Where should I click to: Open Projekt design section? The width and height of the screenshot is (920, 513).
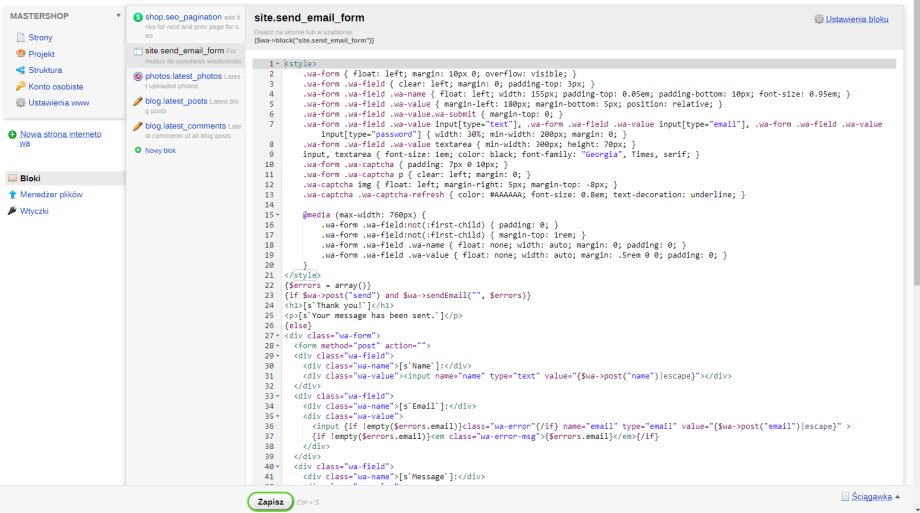41,54
